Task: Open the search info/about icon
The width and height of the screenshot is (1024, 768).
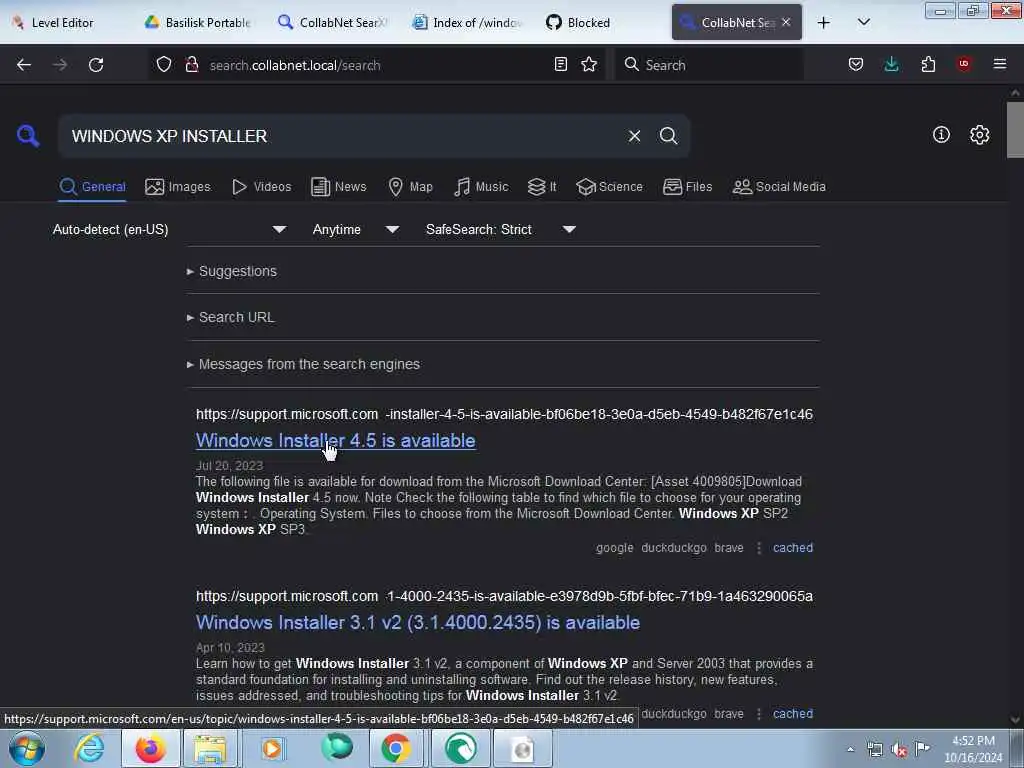Action: (941, 135)
